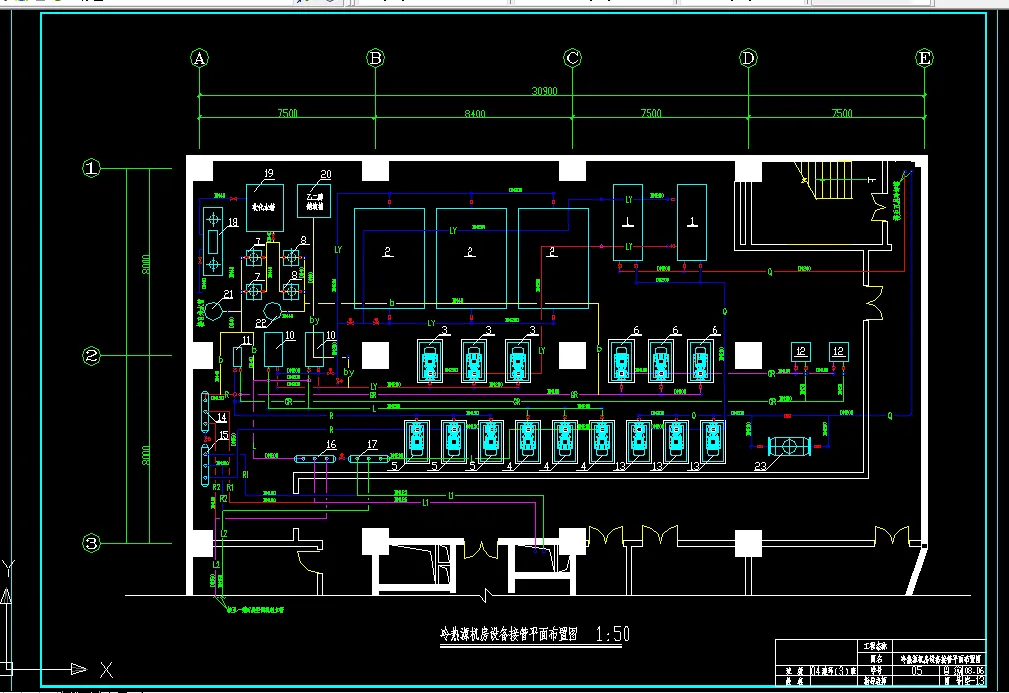Image resolution: width=1009 pixels, height=693 pixels.
Task: Select the 8000 dimension between axes 1 and 2
Action: point(145,264)
